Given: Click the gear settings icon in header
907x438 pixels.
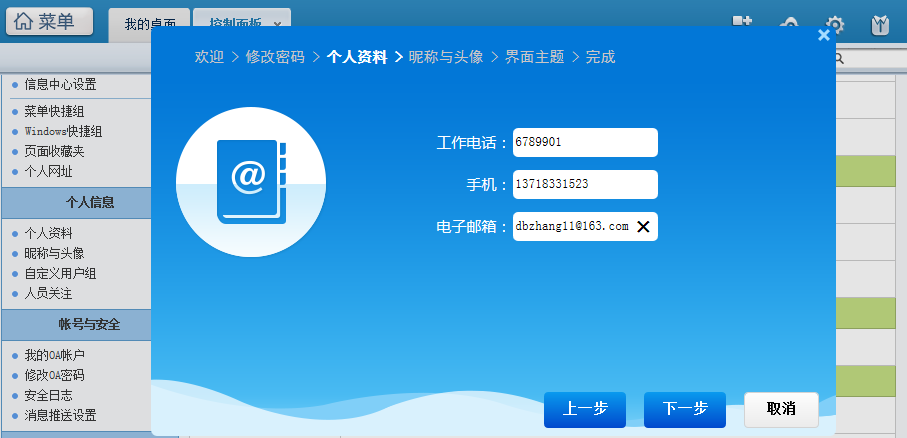Looking at the screenshot, I should (x=835, y=24).
